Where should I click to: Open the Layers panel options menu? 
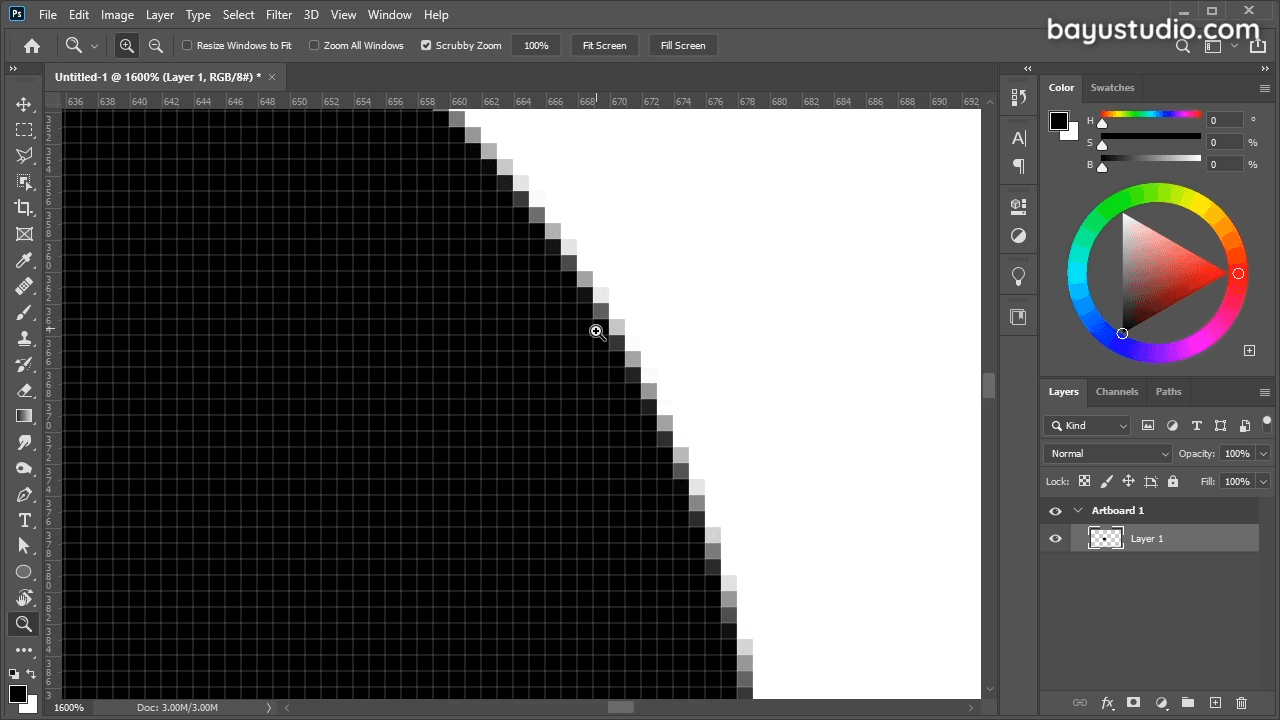pyautogui.click(x=1265, y=392)
